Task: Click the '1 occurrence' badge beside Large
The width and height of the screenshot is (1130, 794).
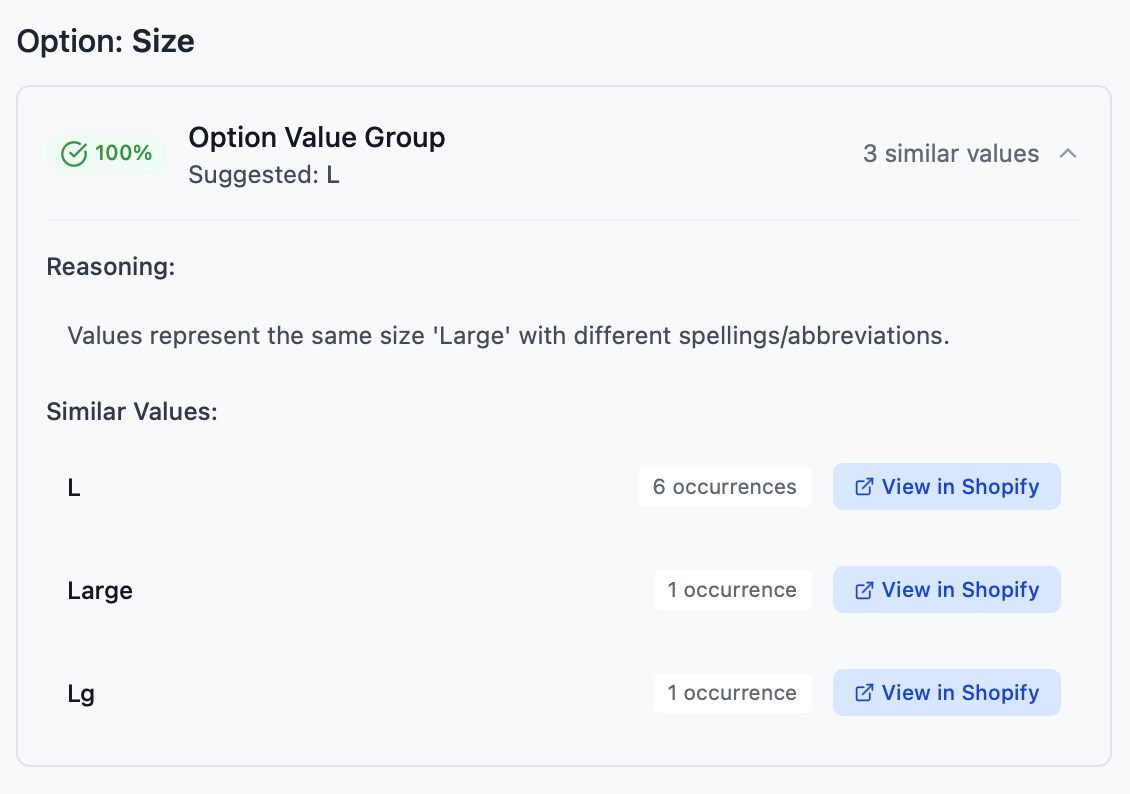Action: click(732, 590)
